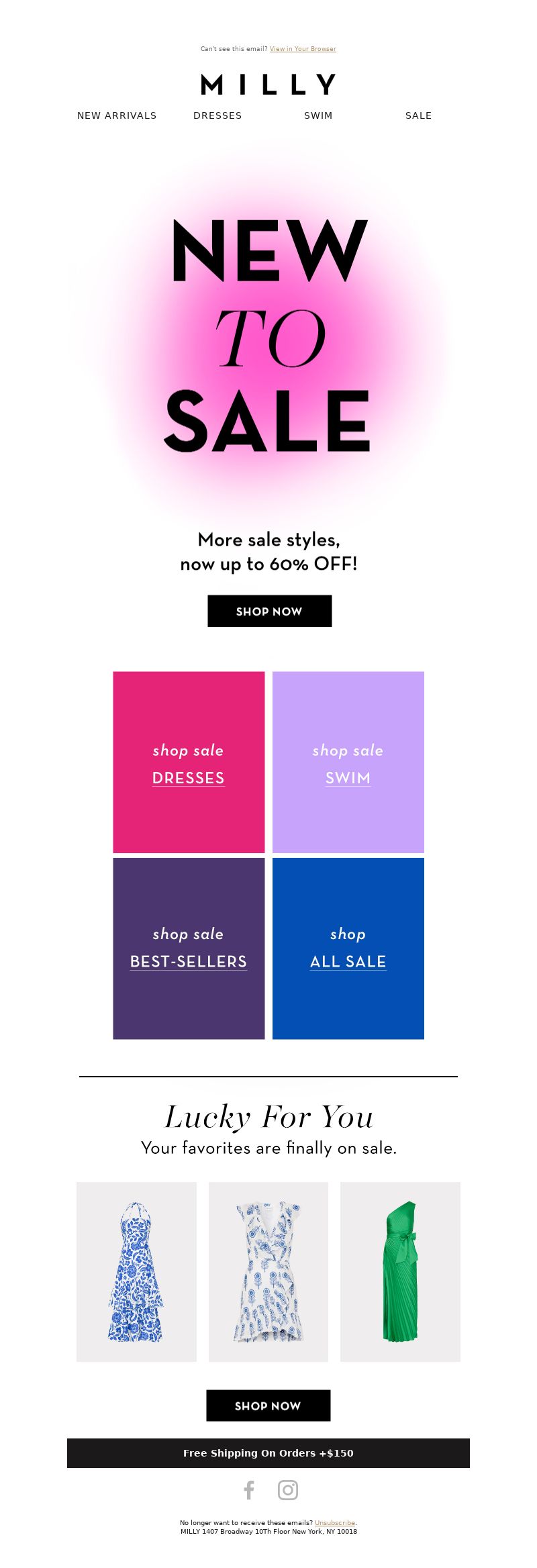View the blue floral halter dress
The width and height of the screenshot is (537, 1568).
pyautogui.click(x=136, y=1272)
